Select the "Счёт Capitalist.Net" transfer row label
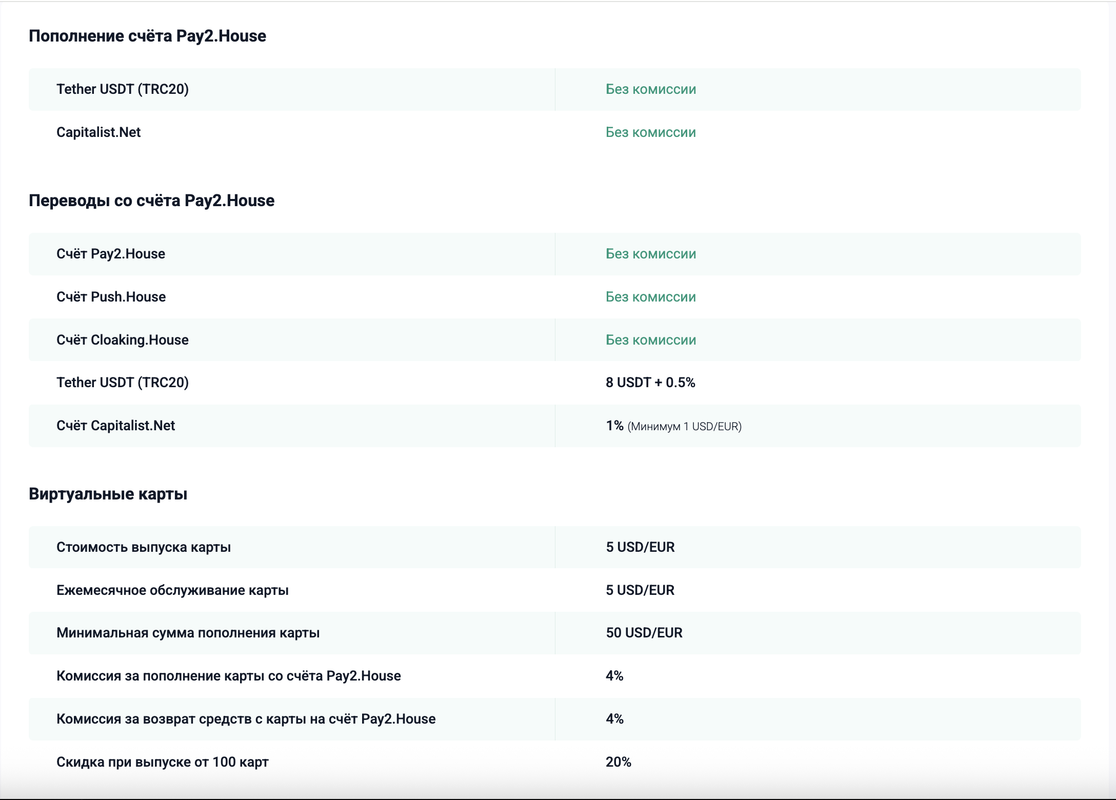1116x800 pixels. click(x=115, y=426)
